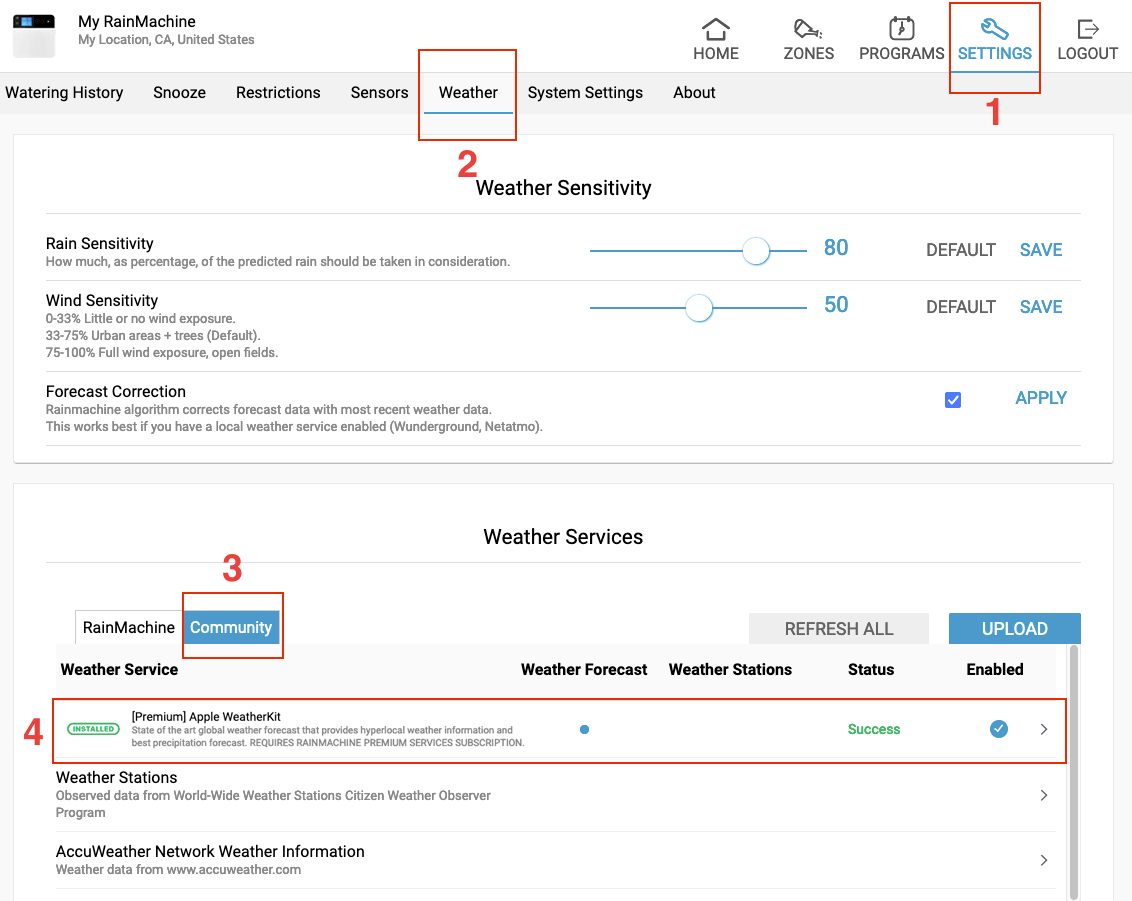The height and width of the screenshot is (901, 1132).
Task: Switch to the RainMachine services tab
Action: pyautogui.click(x=129, y=627)
